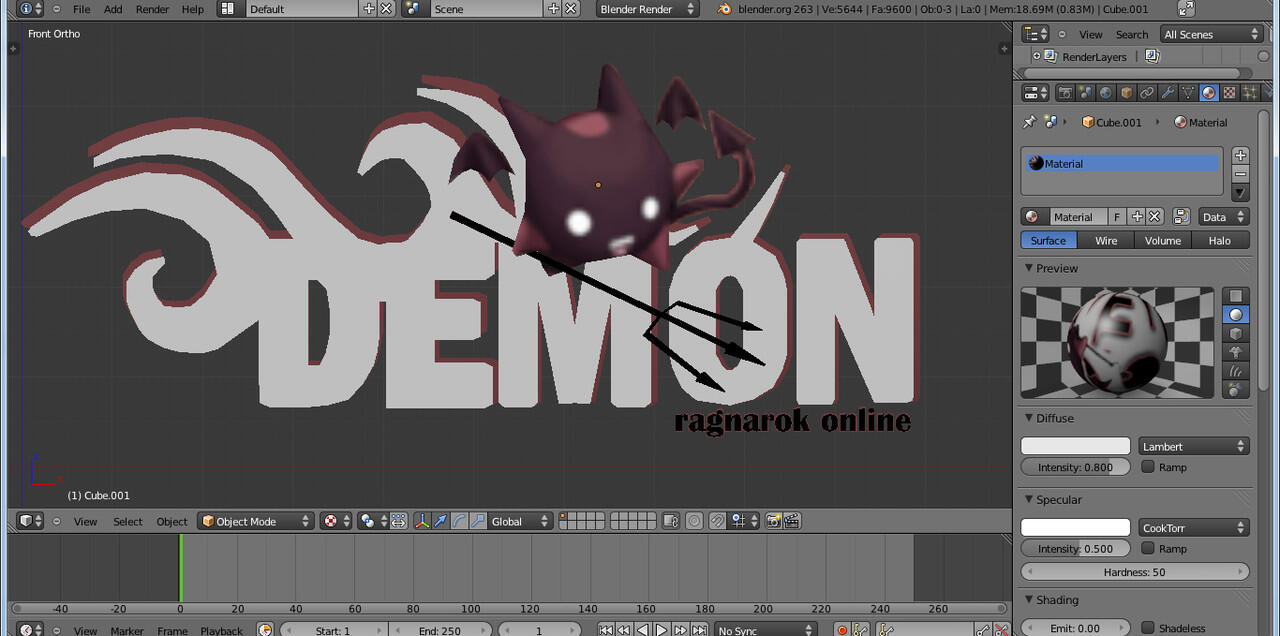Unlink material with the X button
Image resolution: width=1280 pixels, height=636 pixels.
1155,217
